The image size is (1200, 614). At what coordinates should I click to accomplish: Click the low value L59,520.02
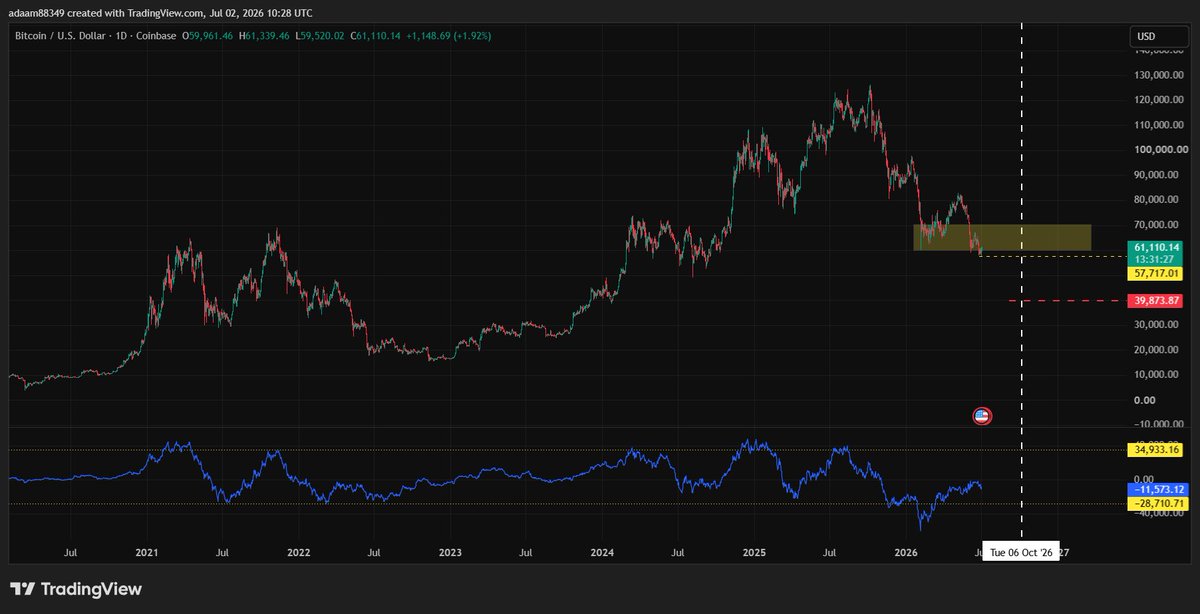tap(319, 36)
